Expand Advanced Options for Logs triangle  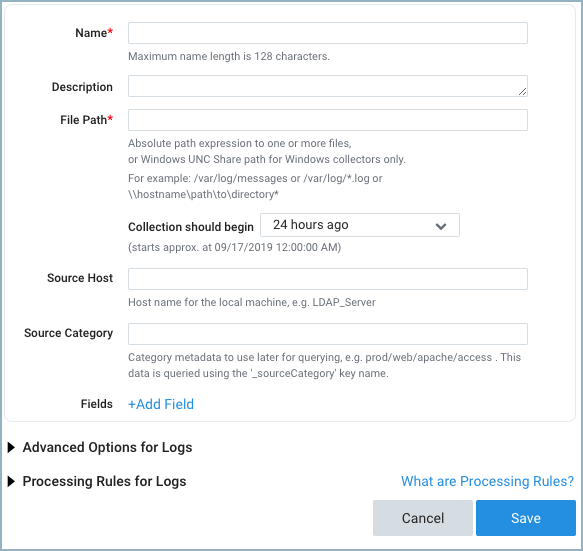click(12, 447)
